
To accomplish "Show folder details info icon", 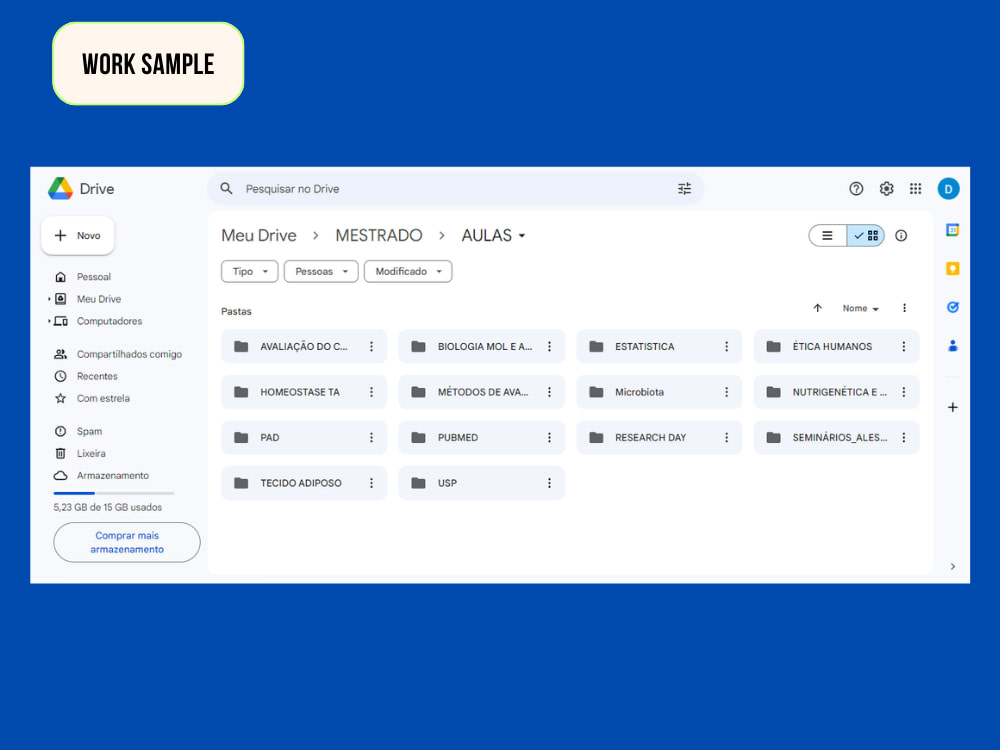I will 901,236.
